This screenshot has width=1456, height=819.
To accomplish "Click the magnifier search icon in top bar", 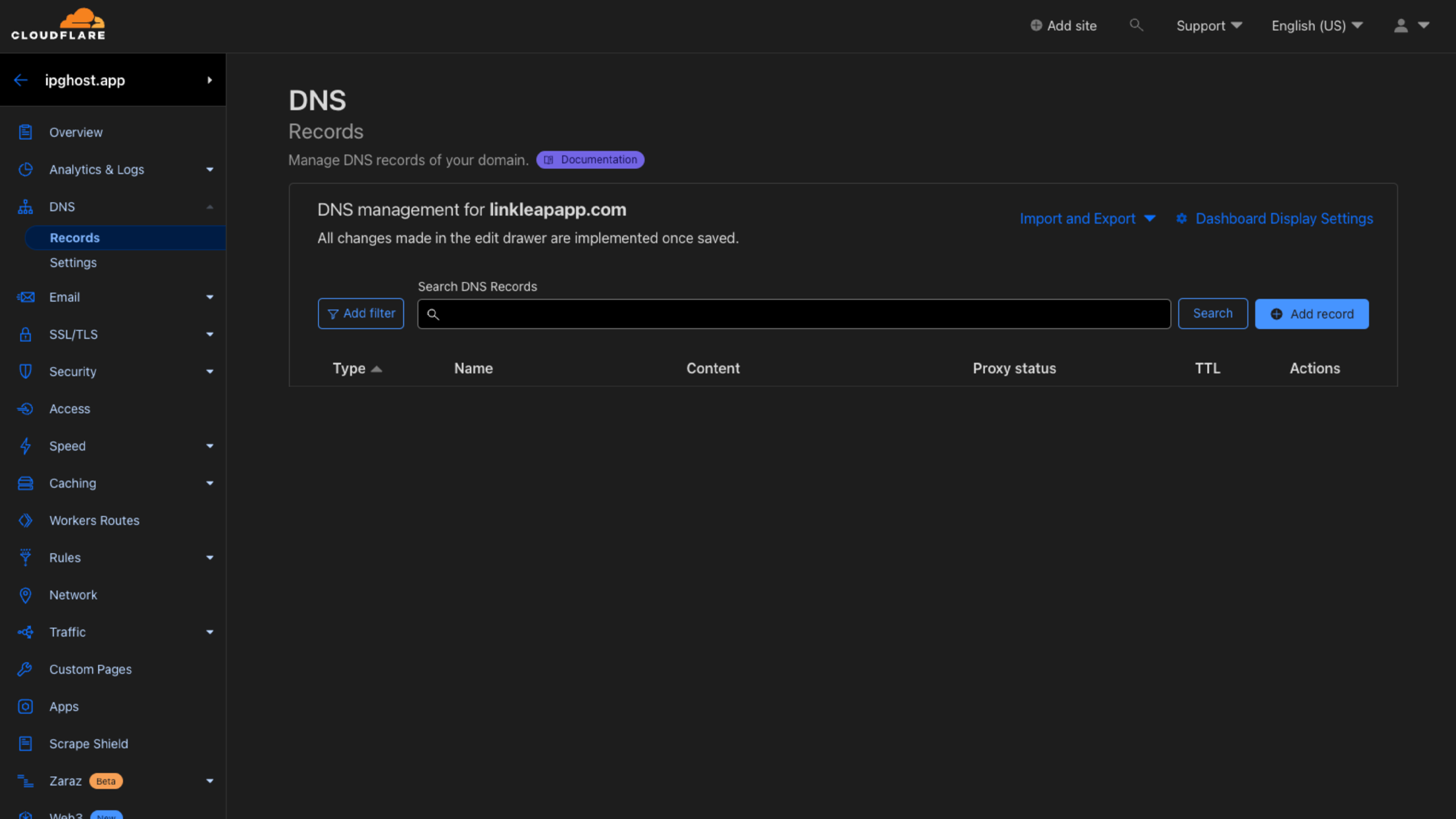I will [1135, 25].
